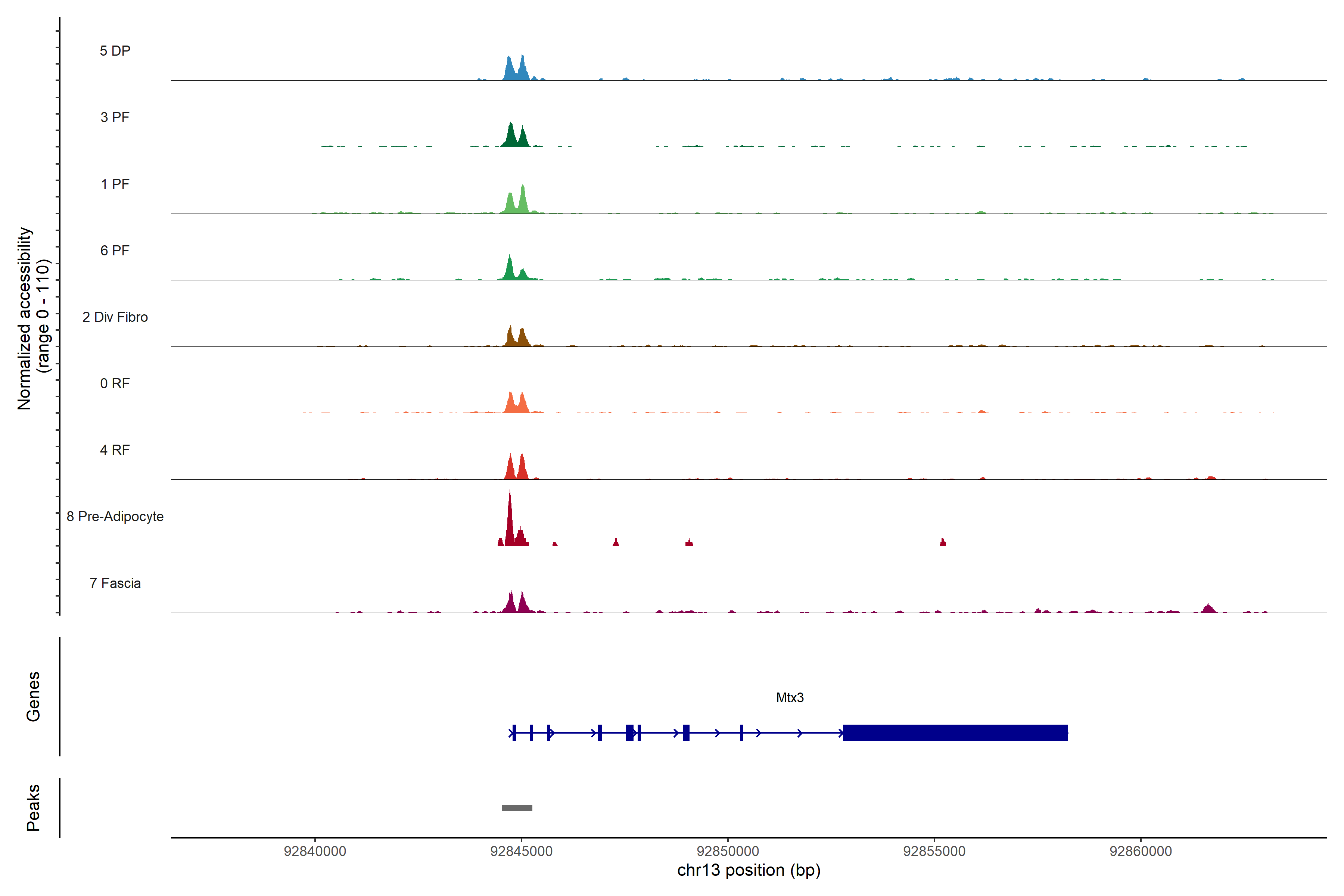Click the 2 Div Fibro label
The width and height of the screenshot is (1344, 896).
[115, 317]
